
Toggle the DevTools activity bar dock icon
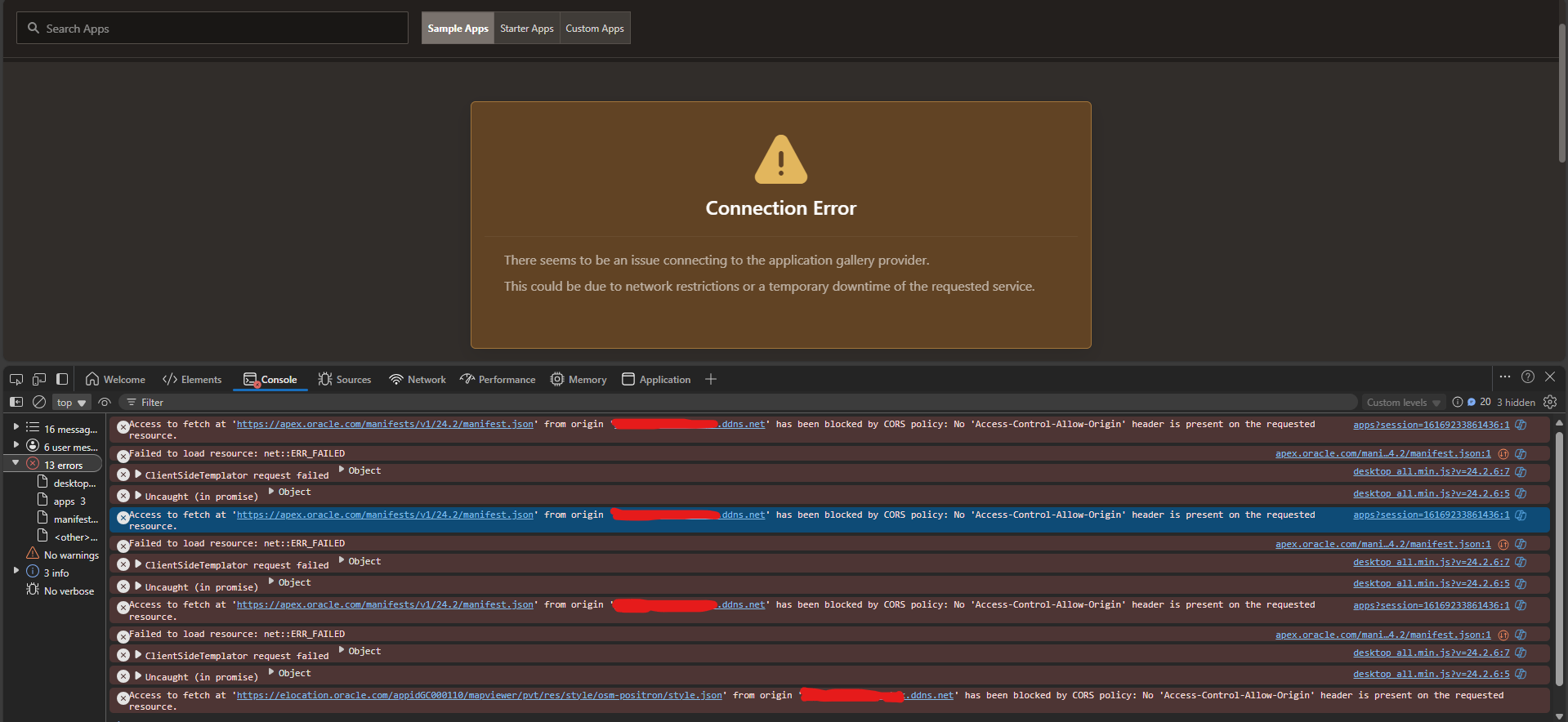point(62,379)
